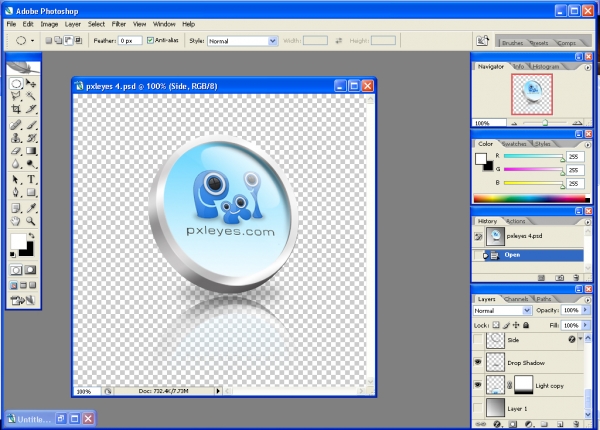
Task: Select the Blur tool
Action: (x=16, y=164)
